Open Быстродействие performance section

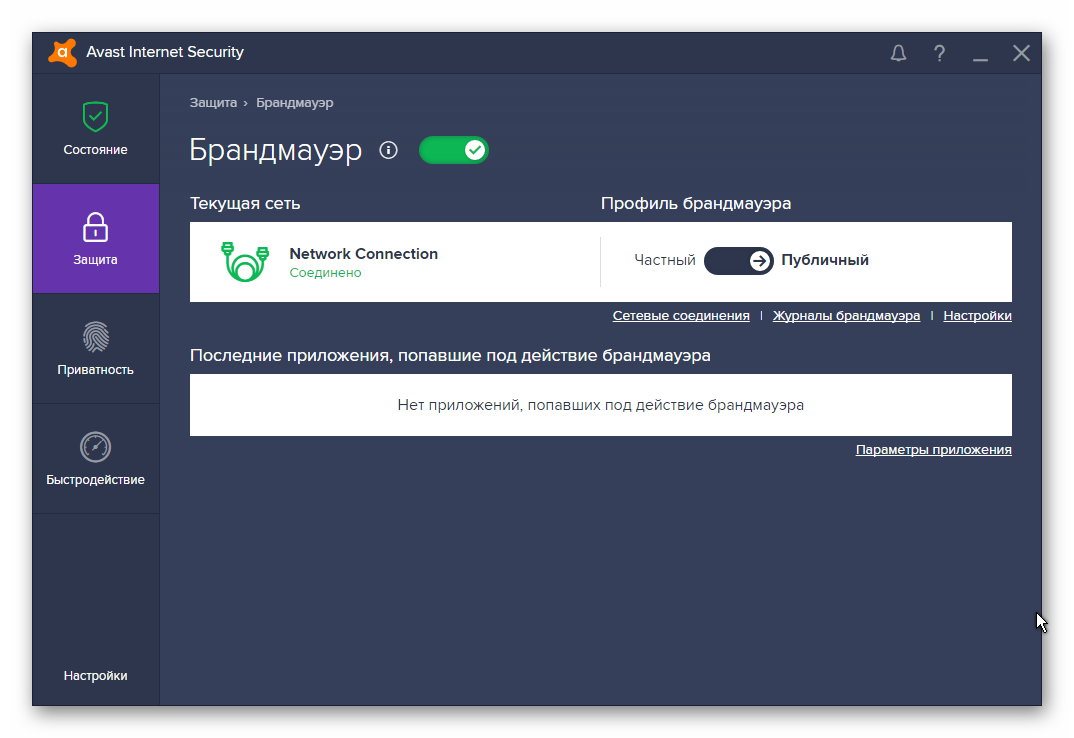[95, 458]
